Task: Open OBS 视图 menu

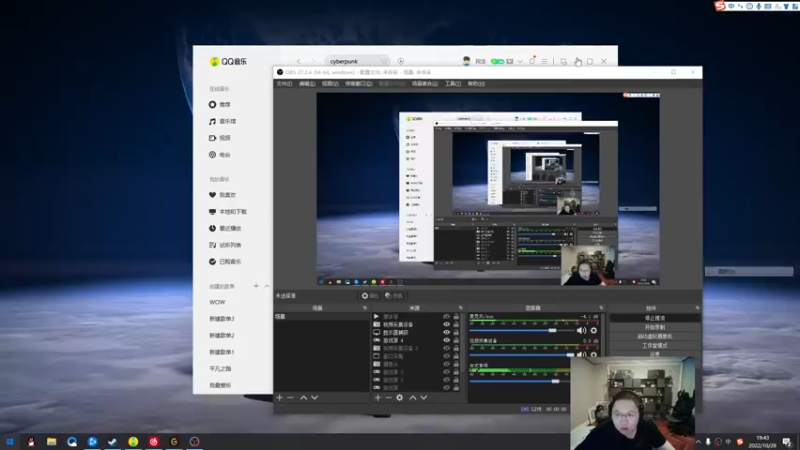Action: click(330, 84)
